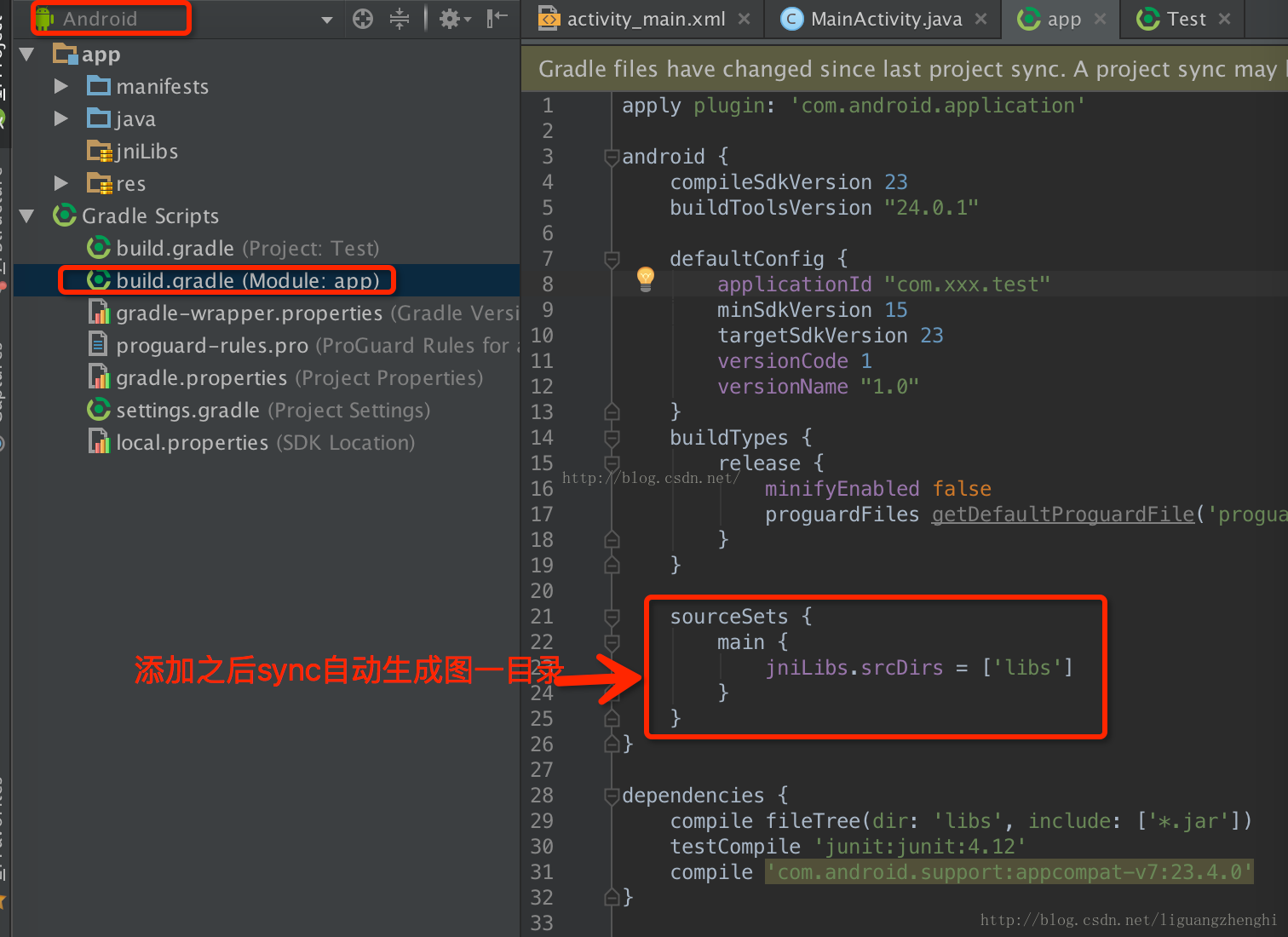Close the app editor tab

[1101, 19]
